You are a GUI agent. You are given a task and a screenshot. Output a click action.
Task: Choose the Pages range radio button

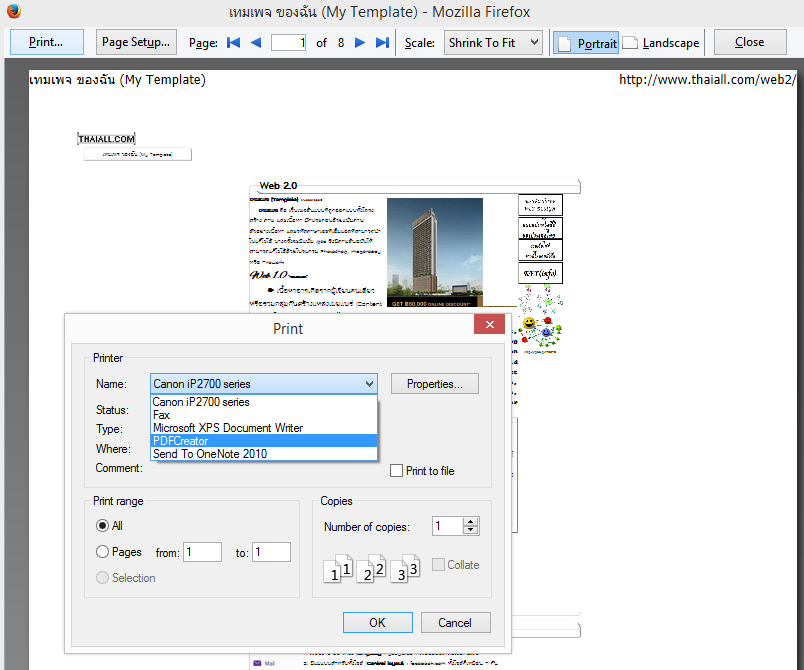pyautogui.click(x=102, y=552)
